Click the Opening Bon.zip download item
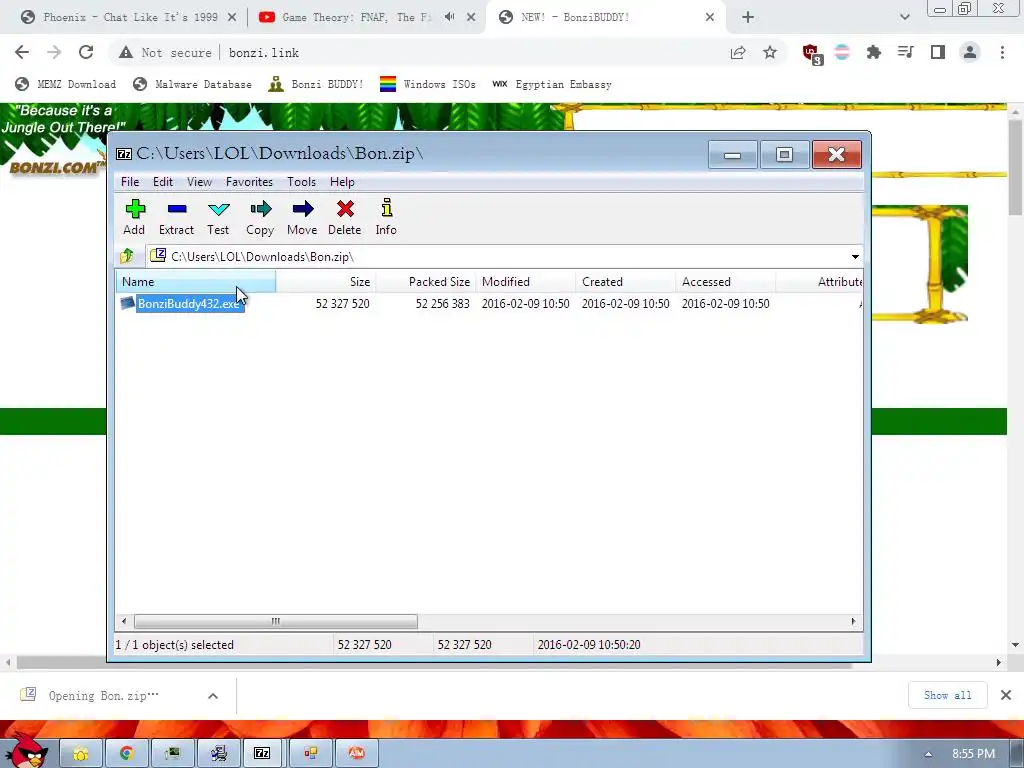Image resolution: width=1024 pixels, height=768 pixels. [104, 696]
